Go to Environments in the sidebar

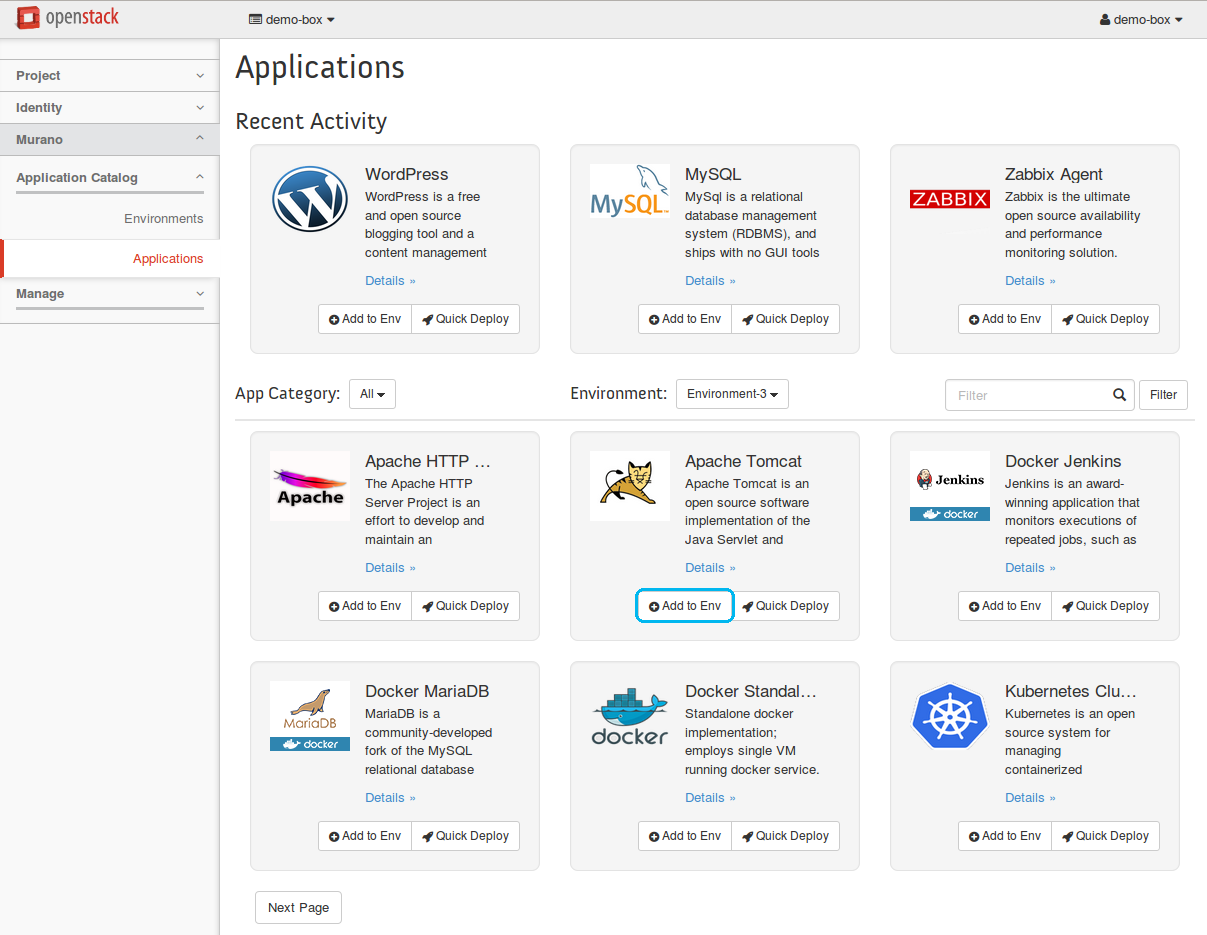[163, 219]
